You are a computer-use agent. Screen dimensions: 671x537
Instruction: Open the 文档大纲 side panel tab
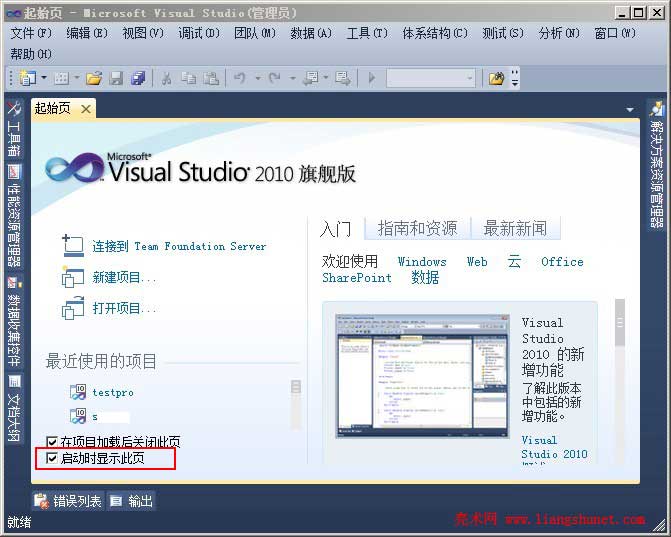[14, 409]
